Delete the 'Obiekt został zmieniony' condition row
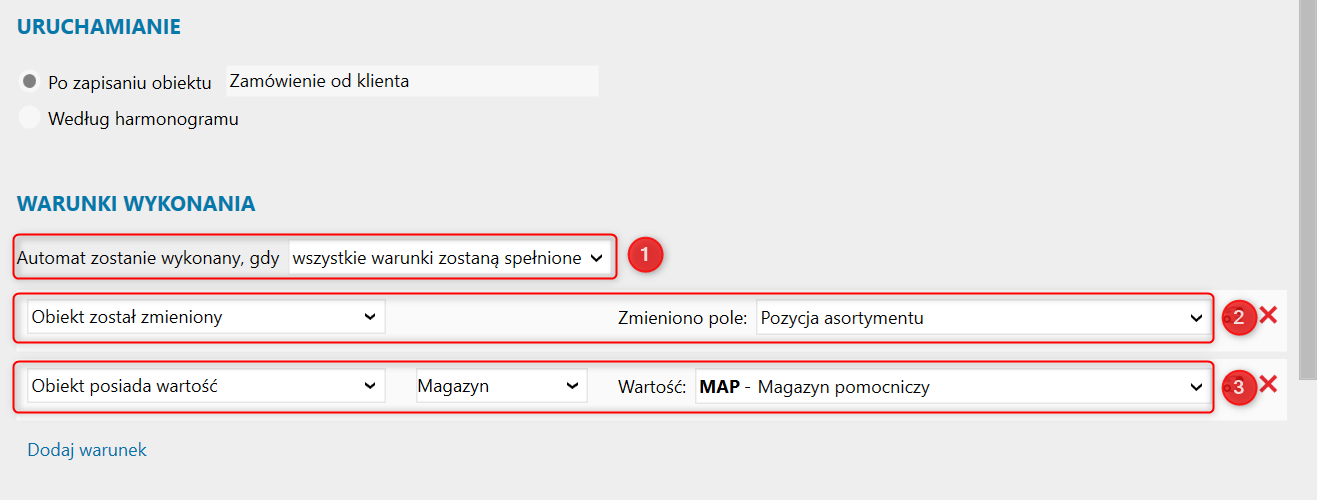This screenshot has height=500, width=1317. (x=1268, y=316)
